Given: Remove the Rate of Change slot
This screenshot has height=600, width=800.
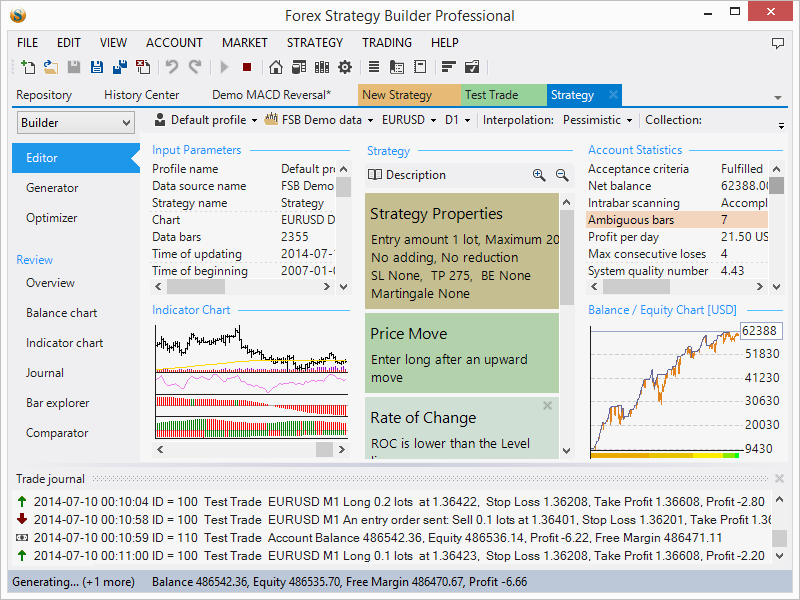Looking at the screenshot, I should coord(547,406).
